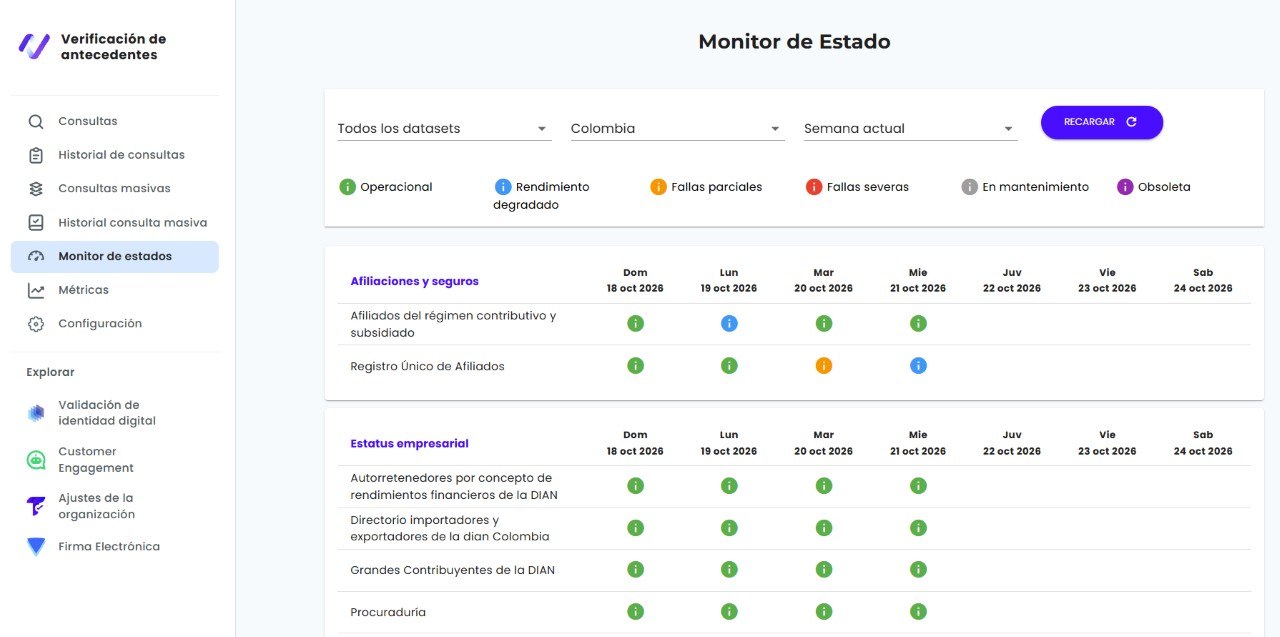Image resolution: width=1280 pixels, height=637 pixels.
Task: Click Afiliados del régimen contributivo y subsidiado label
Action: pyautogui.click(x=453, y=324)
